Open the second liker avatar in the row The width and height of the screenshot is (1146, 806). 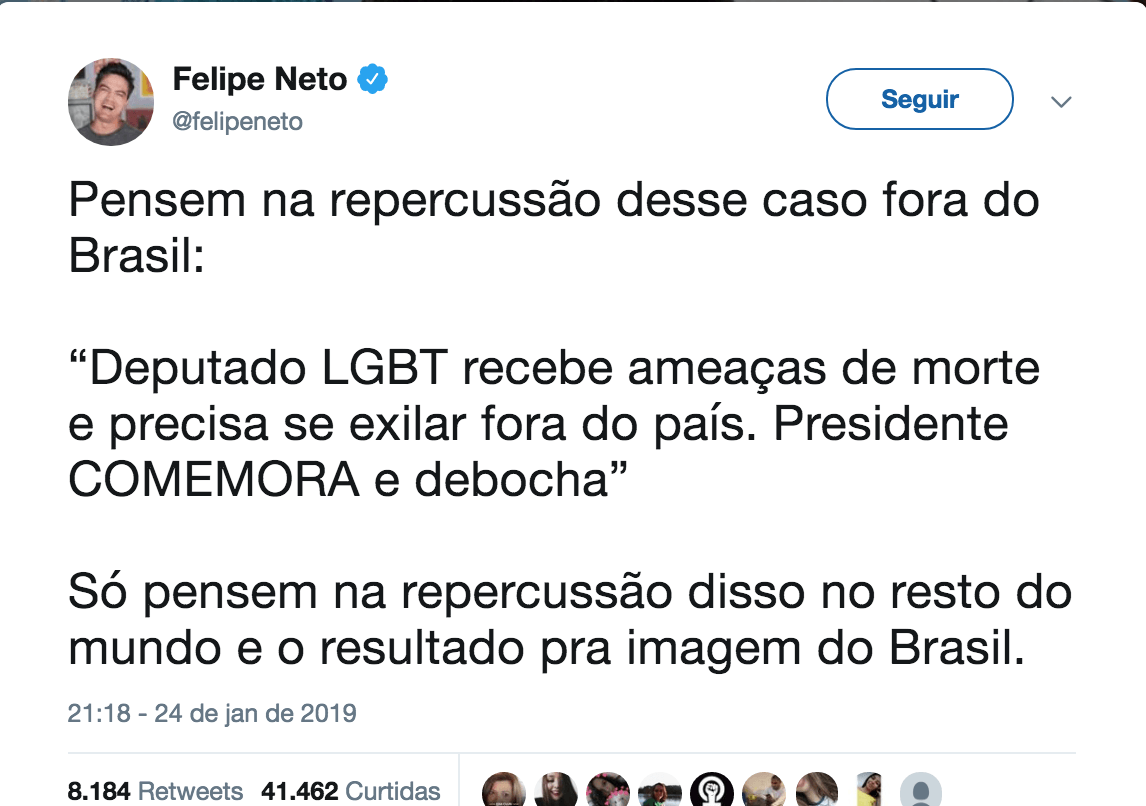coord(556,792)
